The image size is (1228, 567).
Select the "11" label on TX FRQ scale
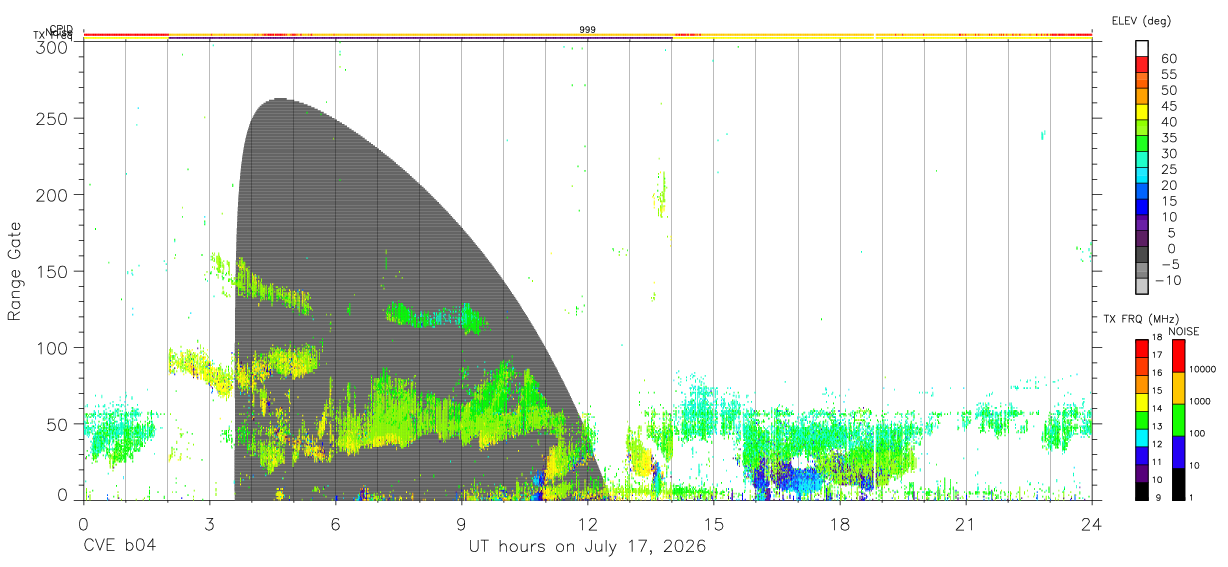coord(1157,462)
